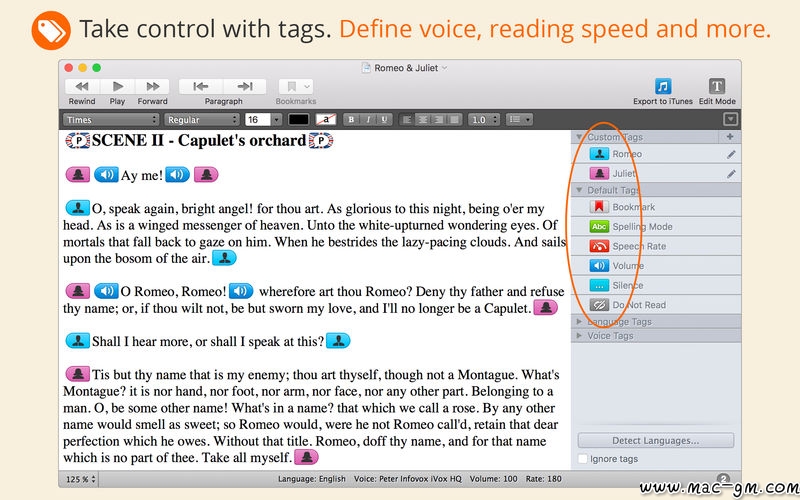Insert a Bookmark tag
Viewport: 800px width, 500px height.
[656, 207]
